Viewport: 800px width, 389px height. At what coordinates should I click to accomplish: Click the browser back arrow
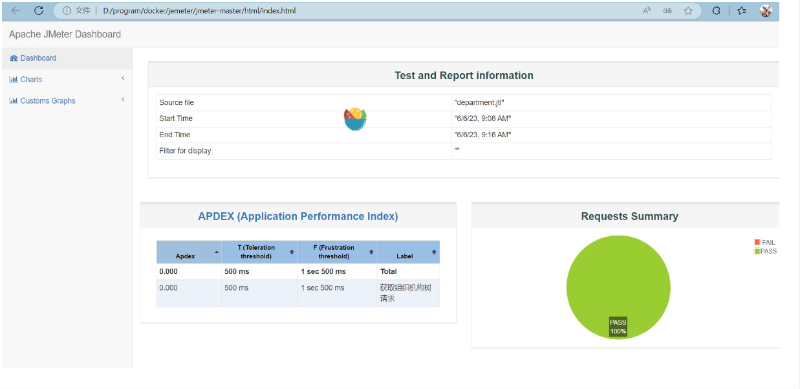16,10
